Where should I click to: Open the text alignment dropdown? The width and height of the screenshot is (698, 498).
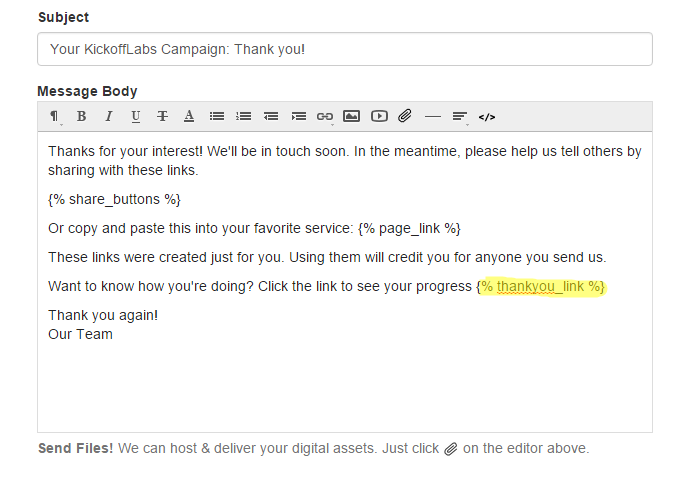pos(460,117)
